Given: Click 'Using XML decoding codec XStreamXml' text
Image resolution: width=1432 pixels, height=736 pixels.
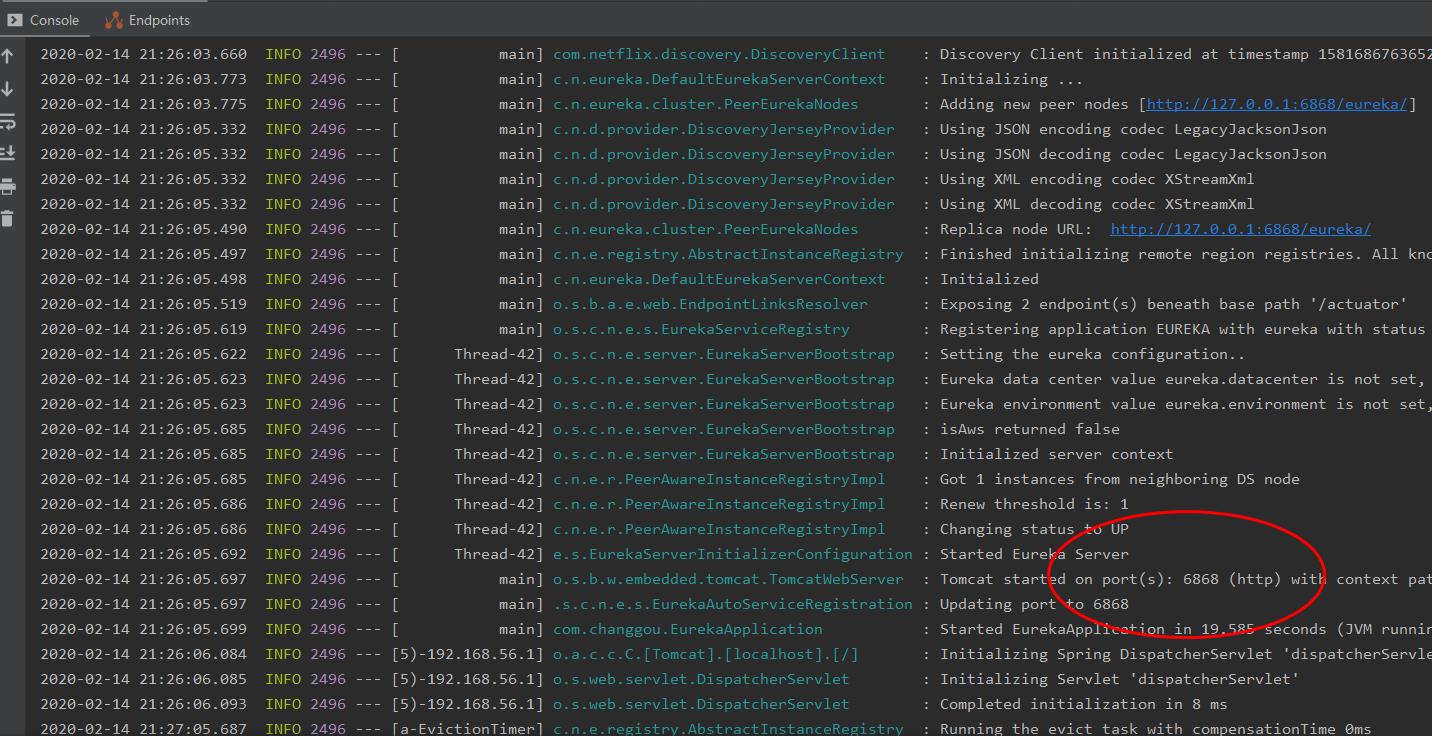Looking at the screenshot, I should [1097, 204].
